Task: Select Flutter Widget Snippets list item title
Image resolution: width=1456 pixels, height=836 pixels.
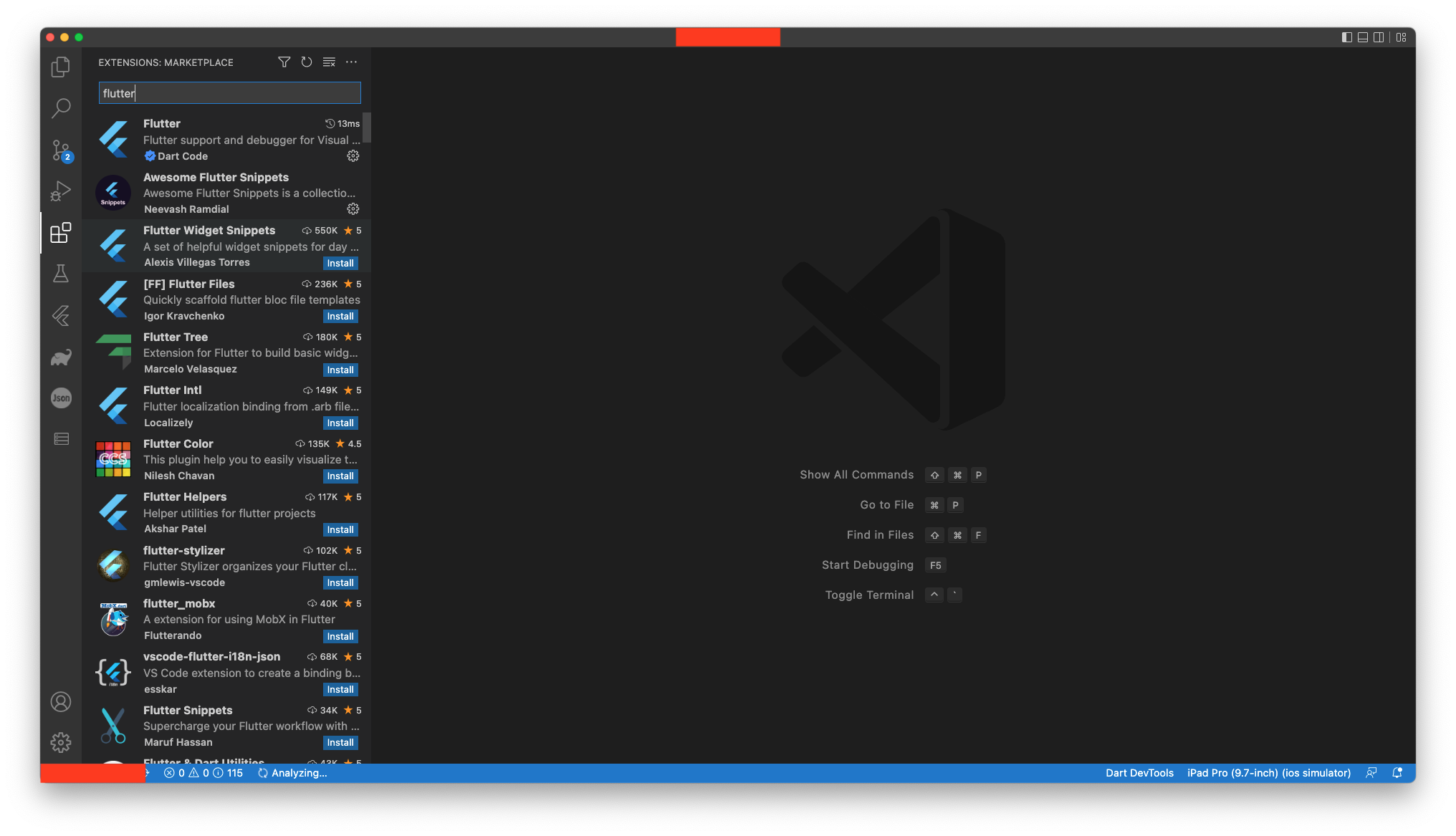Action: click(x=209, y=231)
